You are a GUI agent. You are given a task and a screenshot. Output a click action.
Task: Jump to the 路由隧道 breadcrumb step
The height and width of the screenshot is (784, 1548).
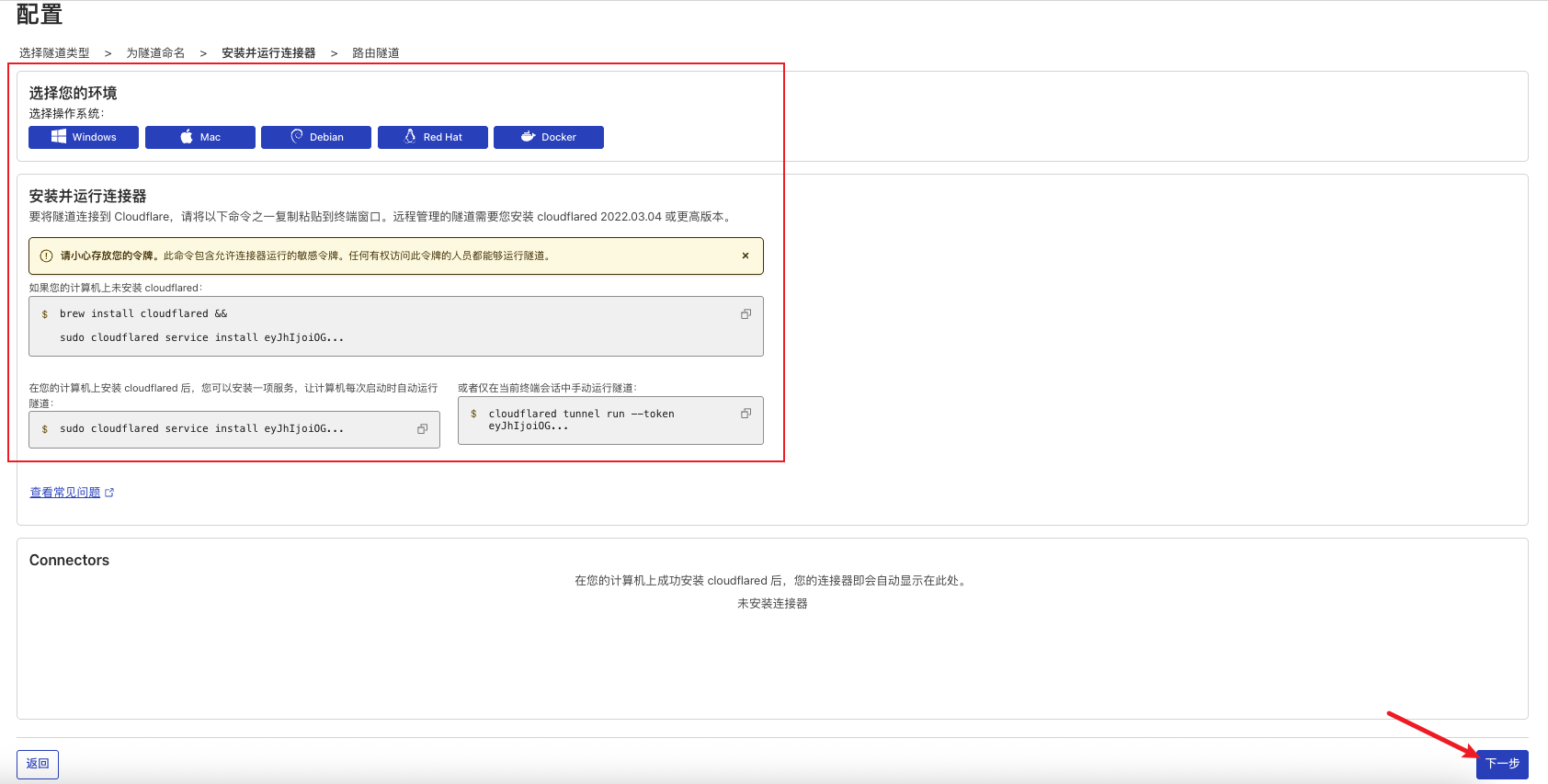click(x=376, y=53)
